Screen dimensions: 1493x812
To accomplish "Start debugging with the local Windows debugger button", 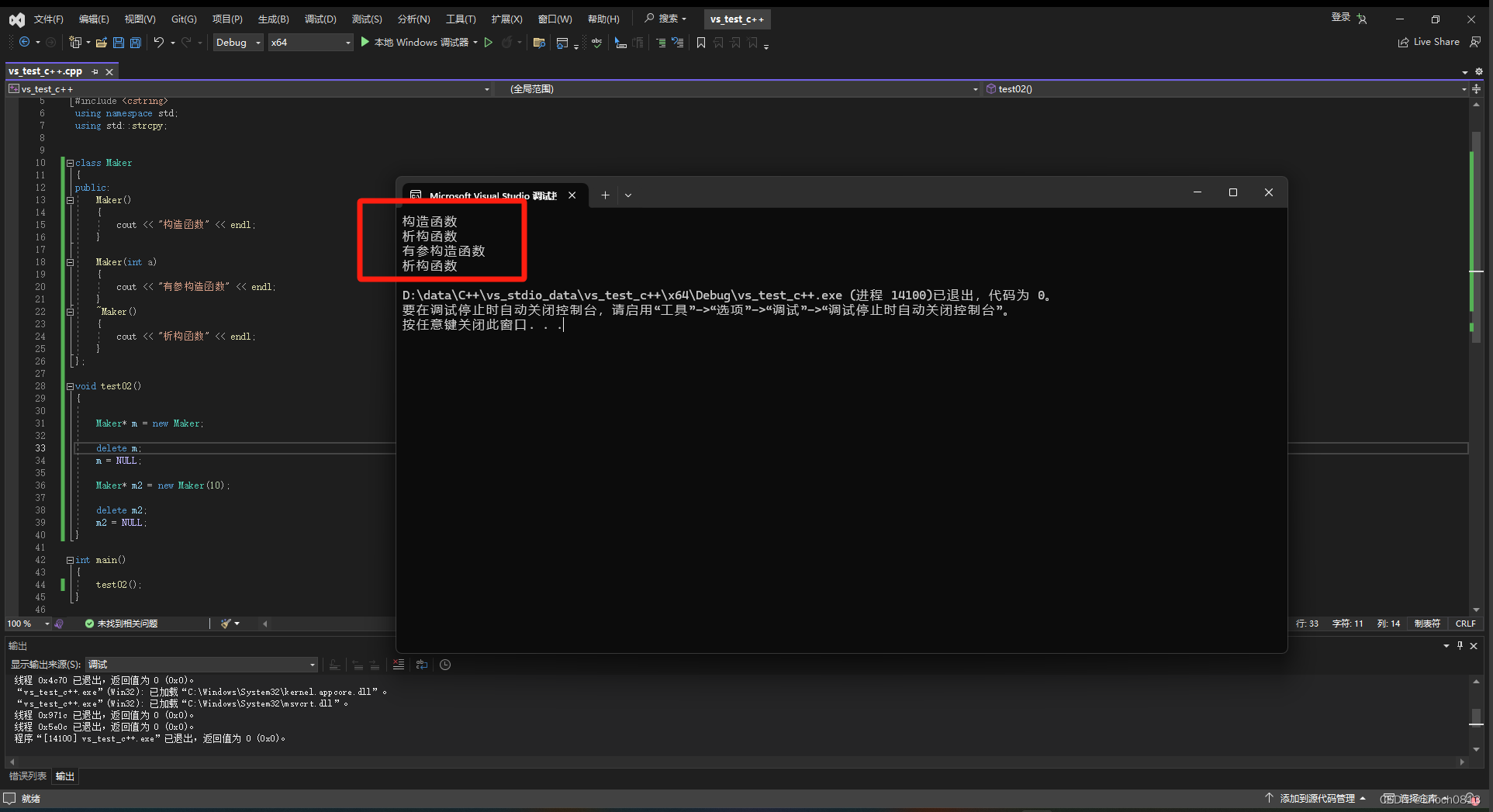I will pos(415,43).
